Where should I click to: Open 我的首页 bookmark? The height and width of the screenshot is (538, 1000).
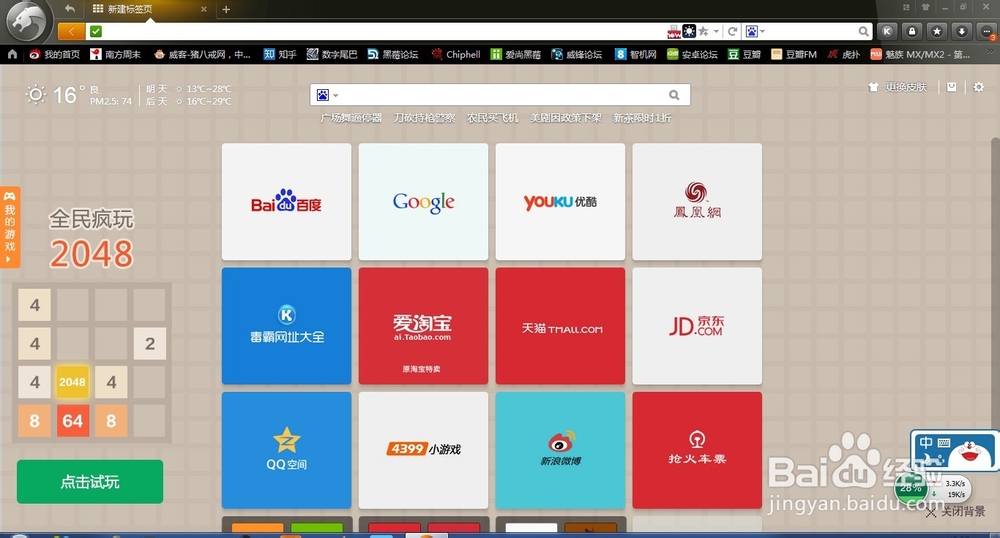[54, 54]
